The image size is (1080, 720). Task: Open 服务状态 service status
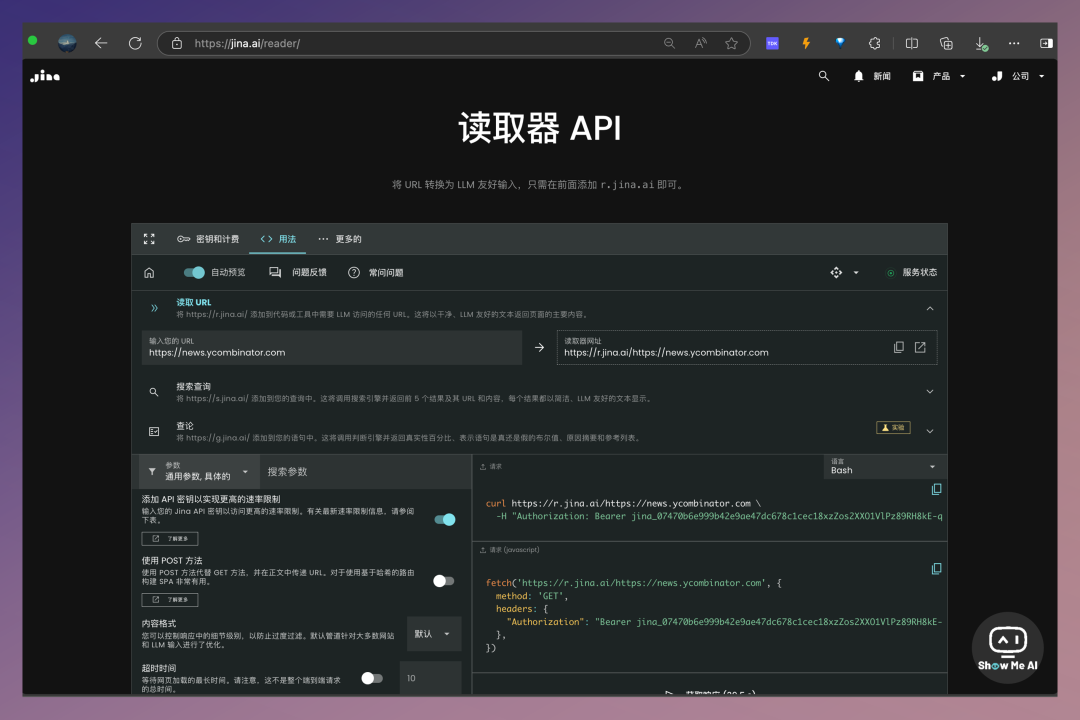(911, 273)
